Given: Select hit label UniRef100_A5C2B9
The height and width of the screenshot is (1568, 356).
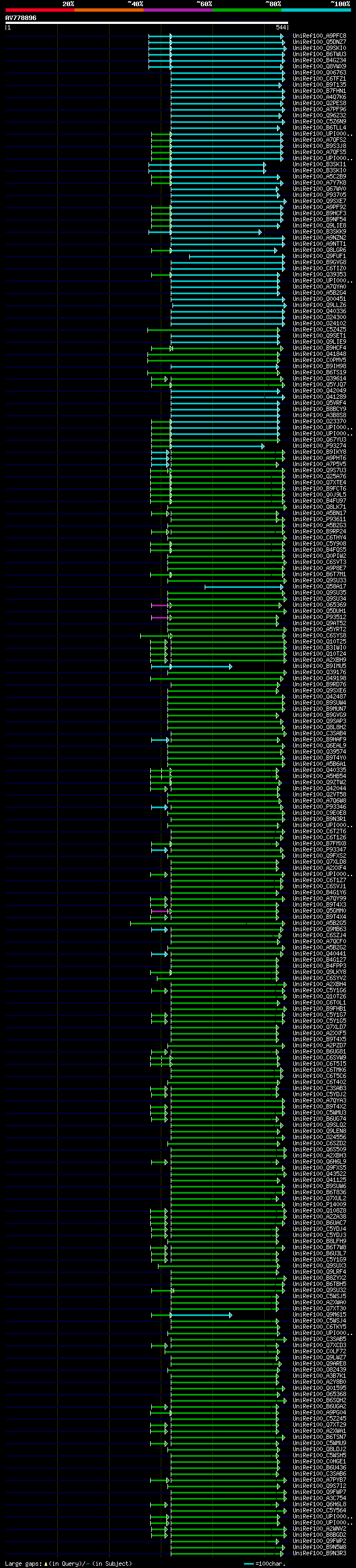Looking at the screenshot, I should (319, 176).
